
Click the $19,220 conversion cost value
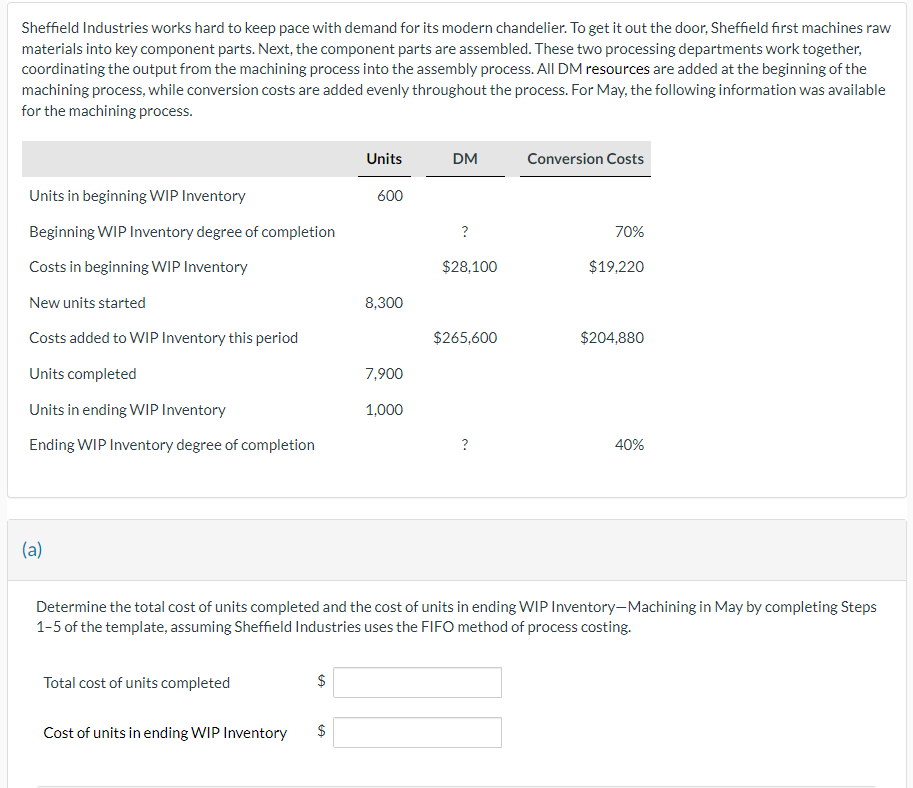tap(616, 267)
